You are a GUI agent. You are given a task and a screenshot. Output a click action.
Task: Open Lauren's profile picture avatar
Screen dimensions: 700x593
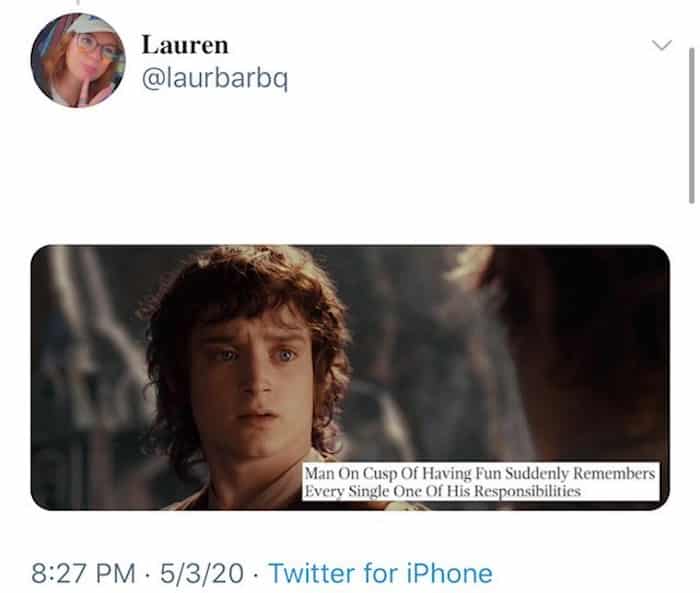click(x=78, y=60)
